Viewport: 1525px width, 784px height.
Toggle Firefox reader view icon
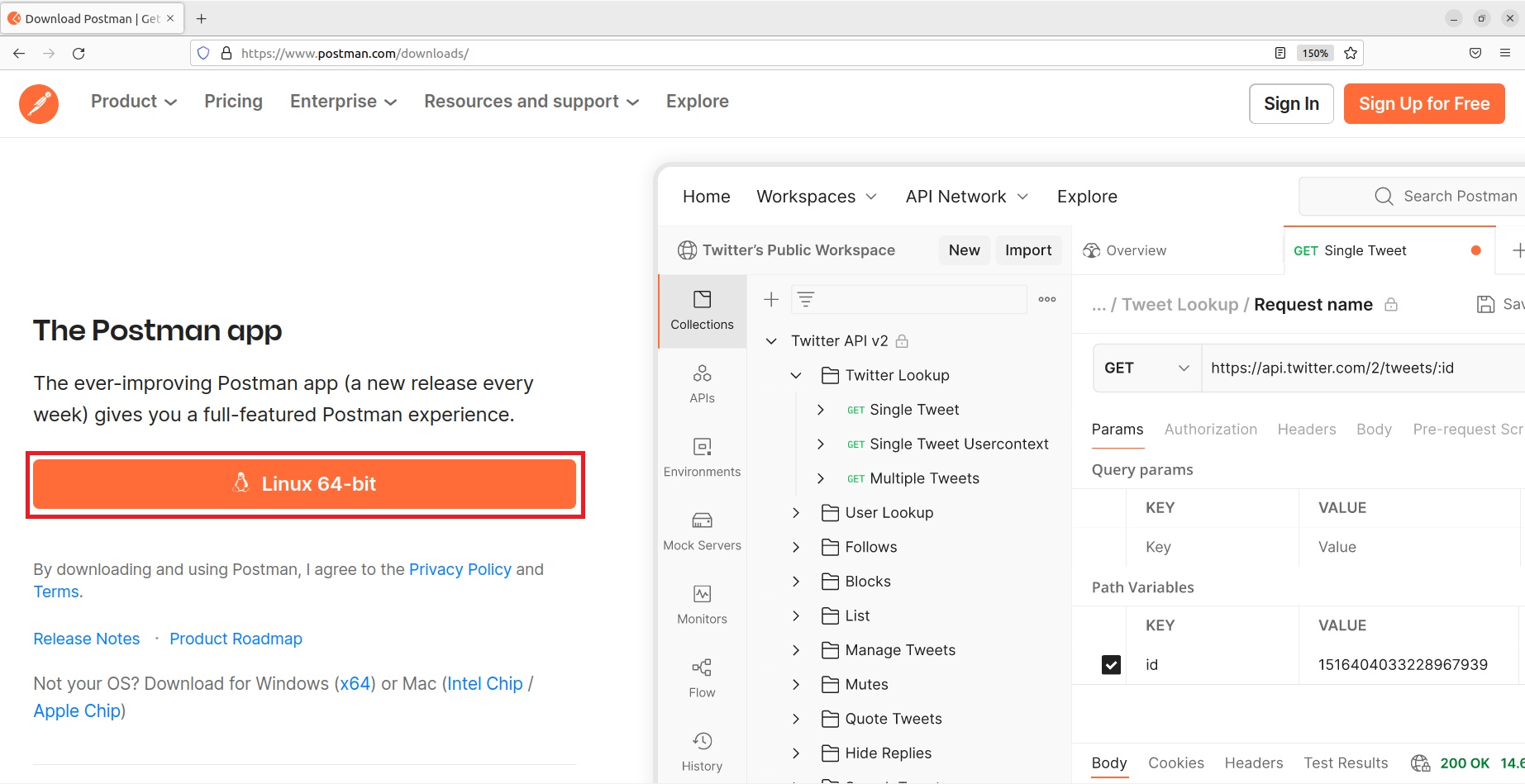[x=1280, y=53]
